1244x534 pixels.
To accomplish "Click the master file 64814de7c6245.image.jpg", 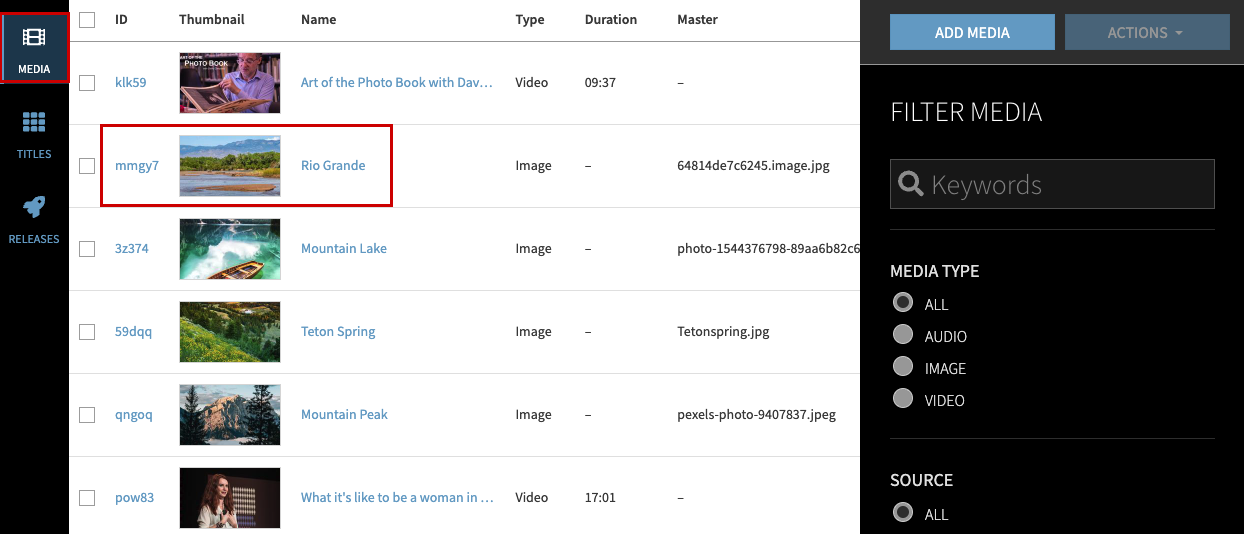I will pos(753,165).
